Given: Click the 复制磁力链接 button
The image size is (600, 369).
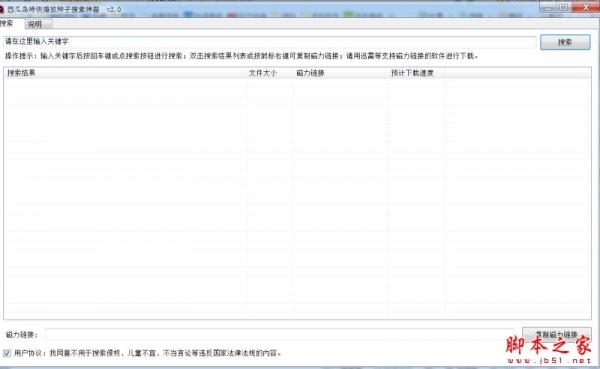Looking at the screenshot, I should (557, 334).
